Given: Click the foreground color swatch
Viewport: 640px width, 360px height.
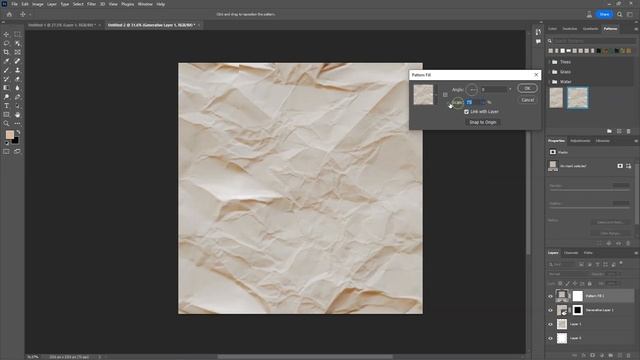Looking at the screenshot, I should tap(9, 134).
